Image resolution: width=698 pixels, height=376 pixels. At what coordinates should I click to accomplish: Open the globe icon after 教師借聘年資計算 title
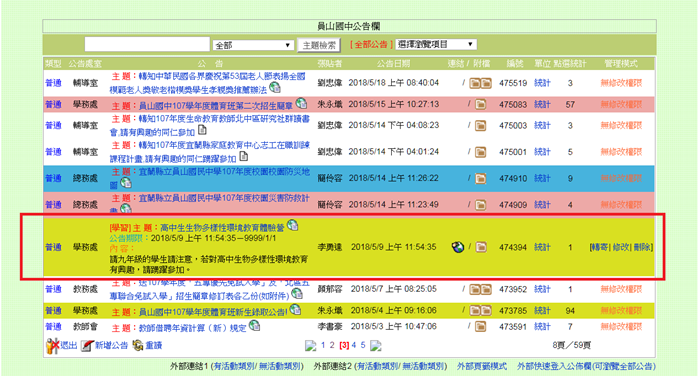click(x=254, y=326)
